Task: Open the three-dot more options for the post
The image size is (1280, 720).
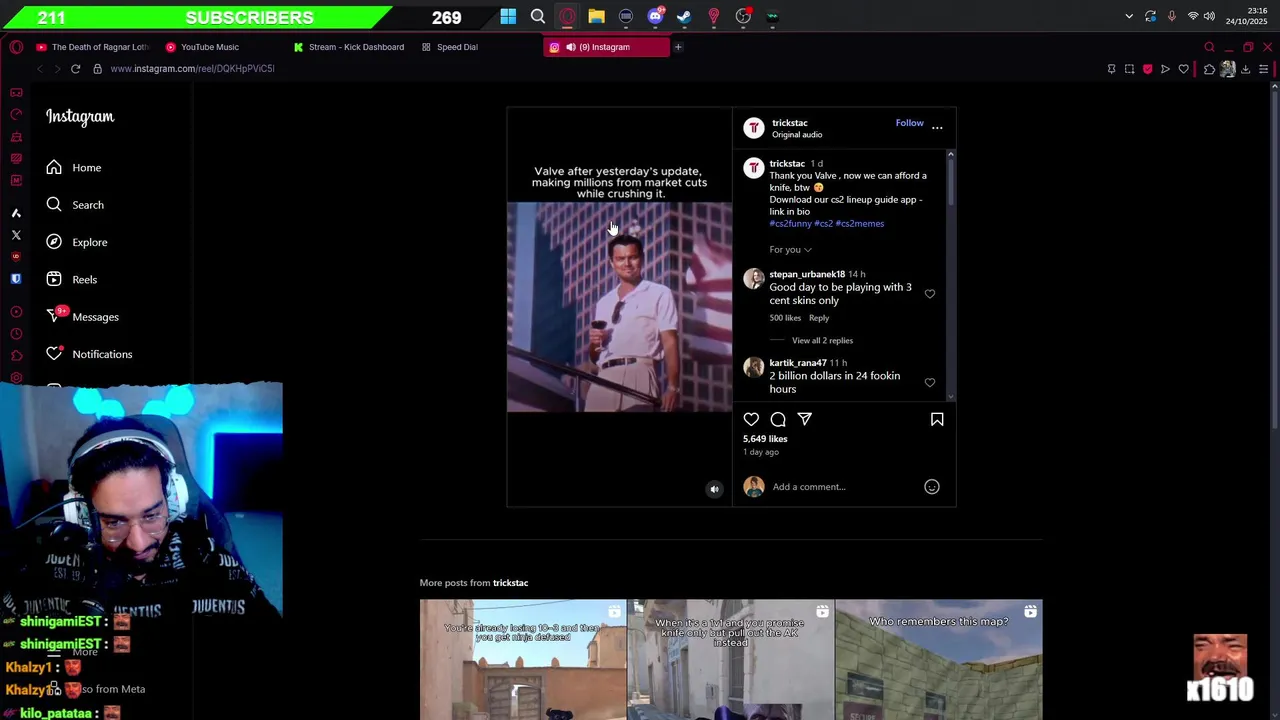Action: 937,127
